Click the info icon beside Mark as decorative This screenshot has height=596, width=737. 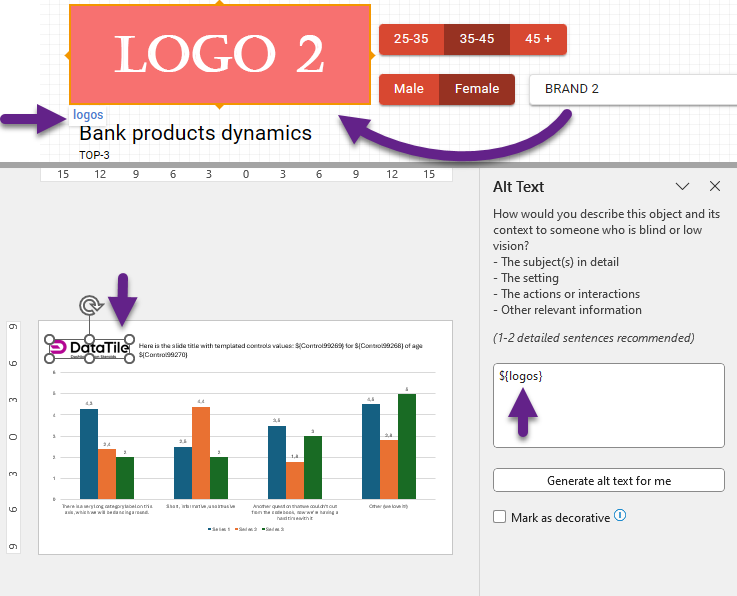pos(620,516)
